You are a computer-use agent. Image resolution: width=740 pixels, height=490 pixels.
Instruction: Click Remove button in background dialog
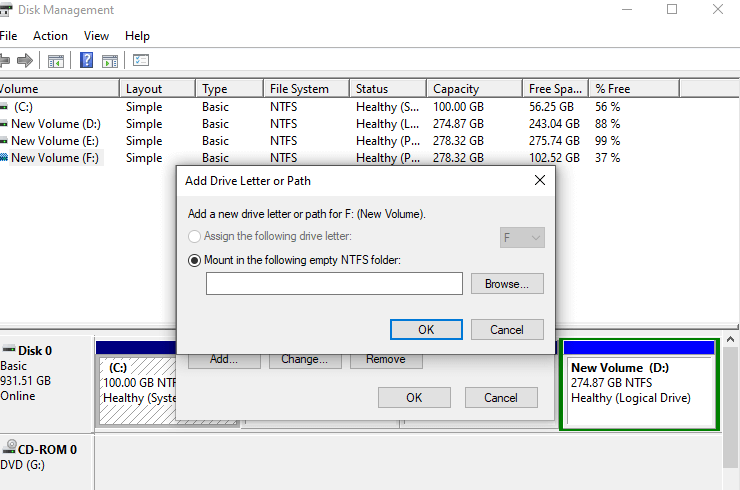[386, 361]
